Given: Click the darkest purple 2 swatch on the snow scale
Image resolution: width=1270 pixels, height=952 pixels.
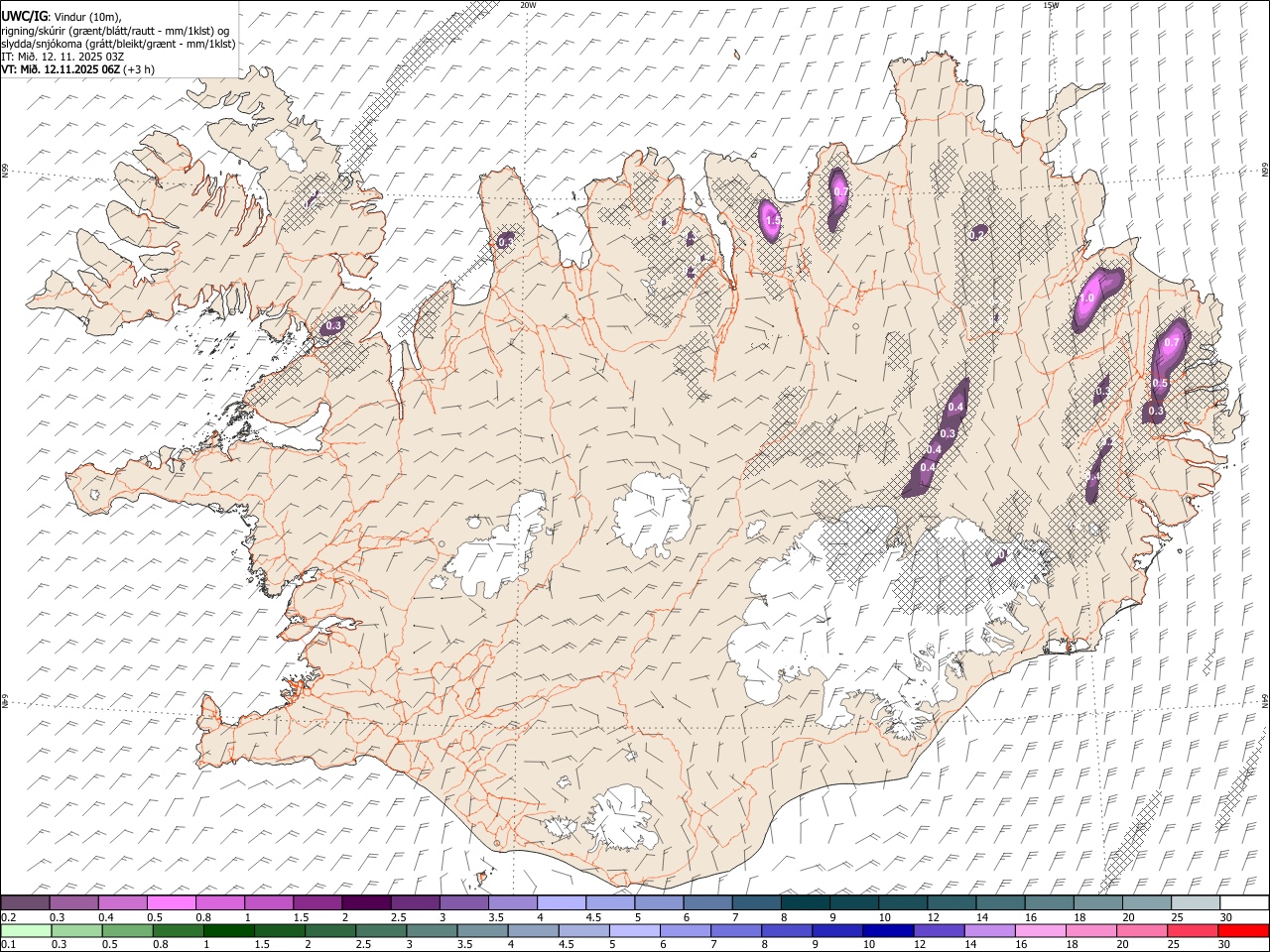Looking at the screenshot, I should point(366,903).
